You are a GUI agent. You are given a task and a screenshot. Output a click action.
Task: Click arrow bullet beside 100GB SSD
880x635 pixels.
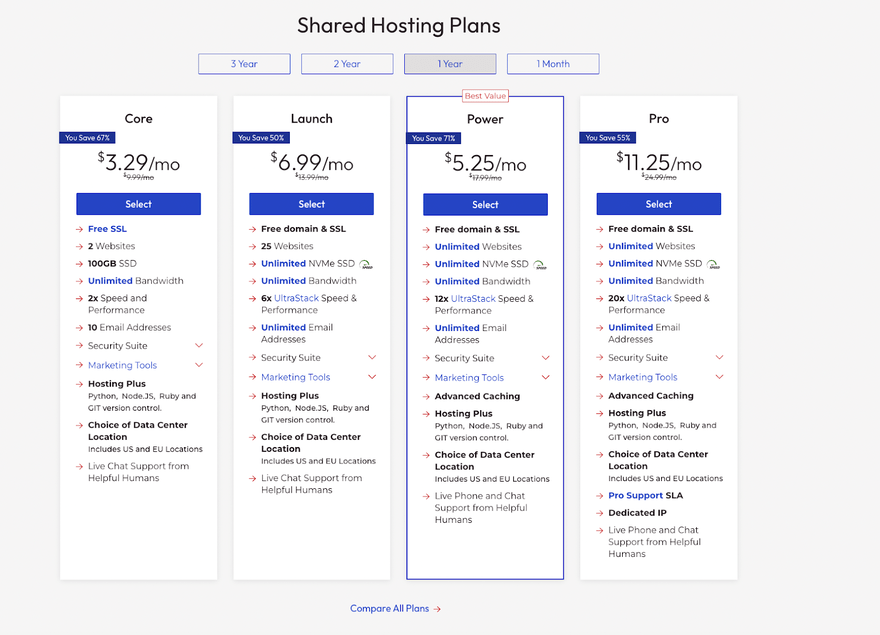coord(79,263)
